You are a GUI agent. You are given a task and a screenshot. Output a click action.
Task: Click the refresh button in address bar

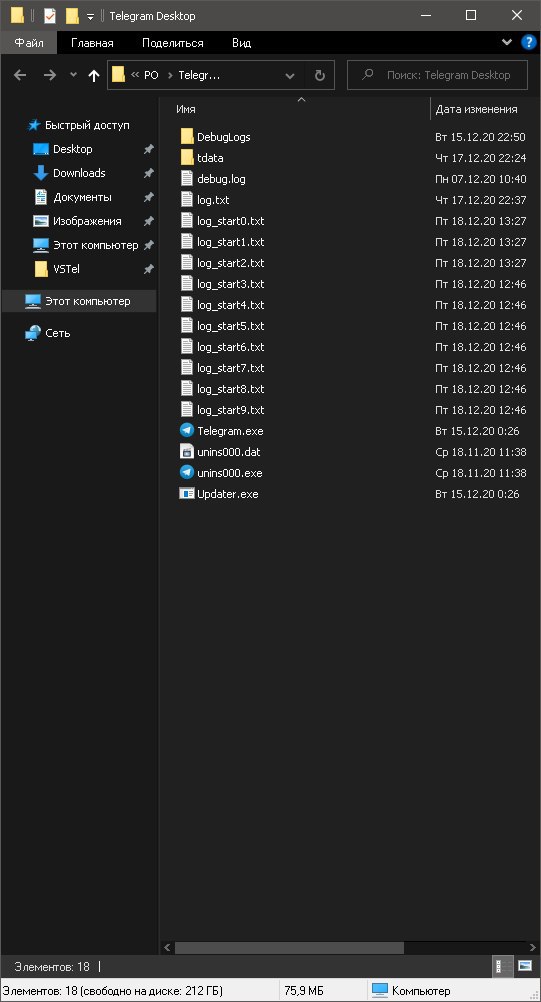click(x=320, y=75)
